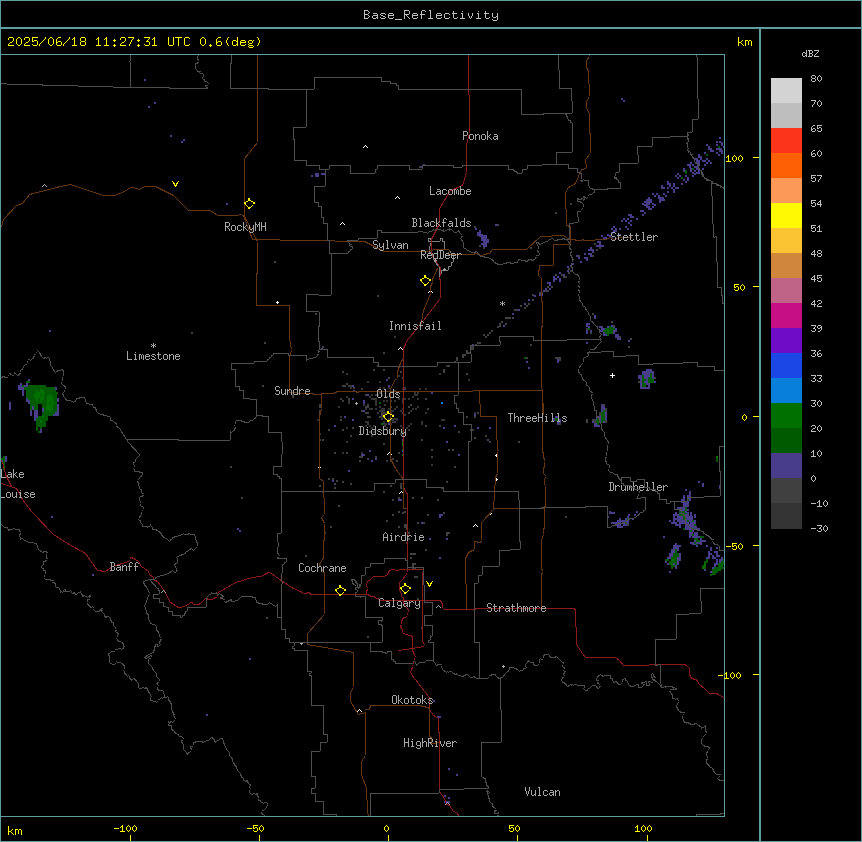
Task: Choose the light grey 70-80 dBZ swatch
Action: pyautogui.click(x=786, y=91)
